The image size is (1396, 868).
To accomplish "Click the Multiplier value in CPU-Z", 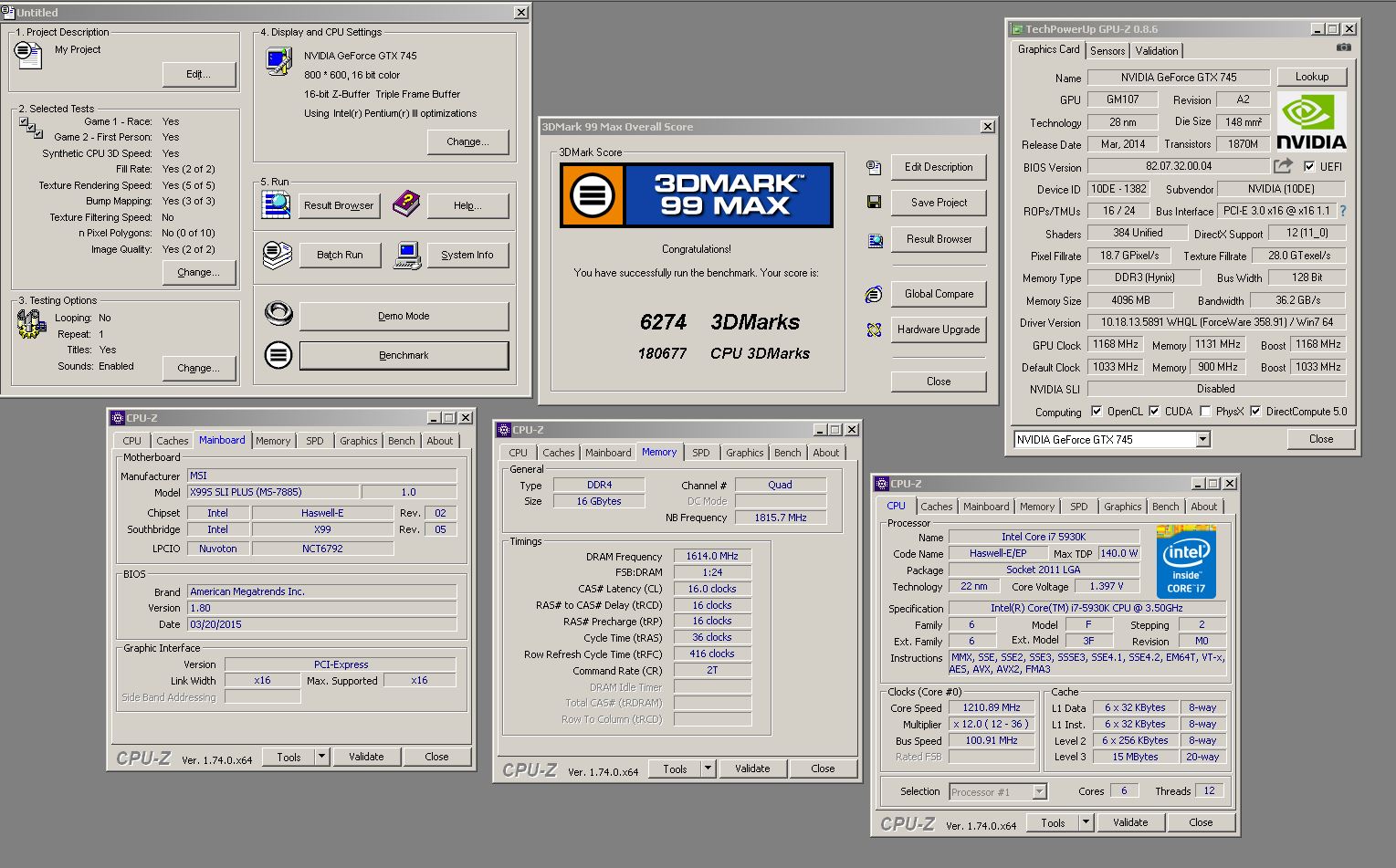I will 992,724.
